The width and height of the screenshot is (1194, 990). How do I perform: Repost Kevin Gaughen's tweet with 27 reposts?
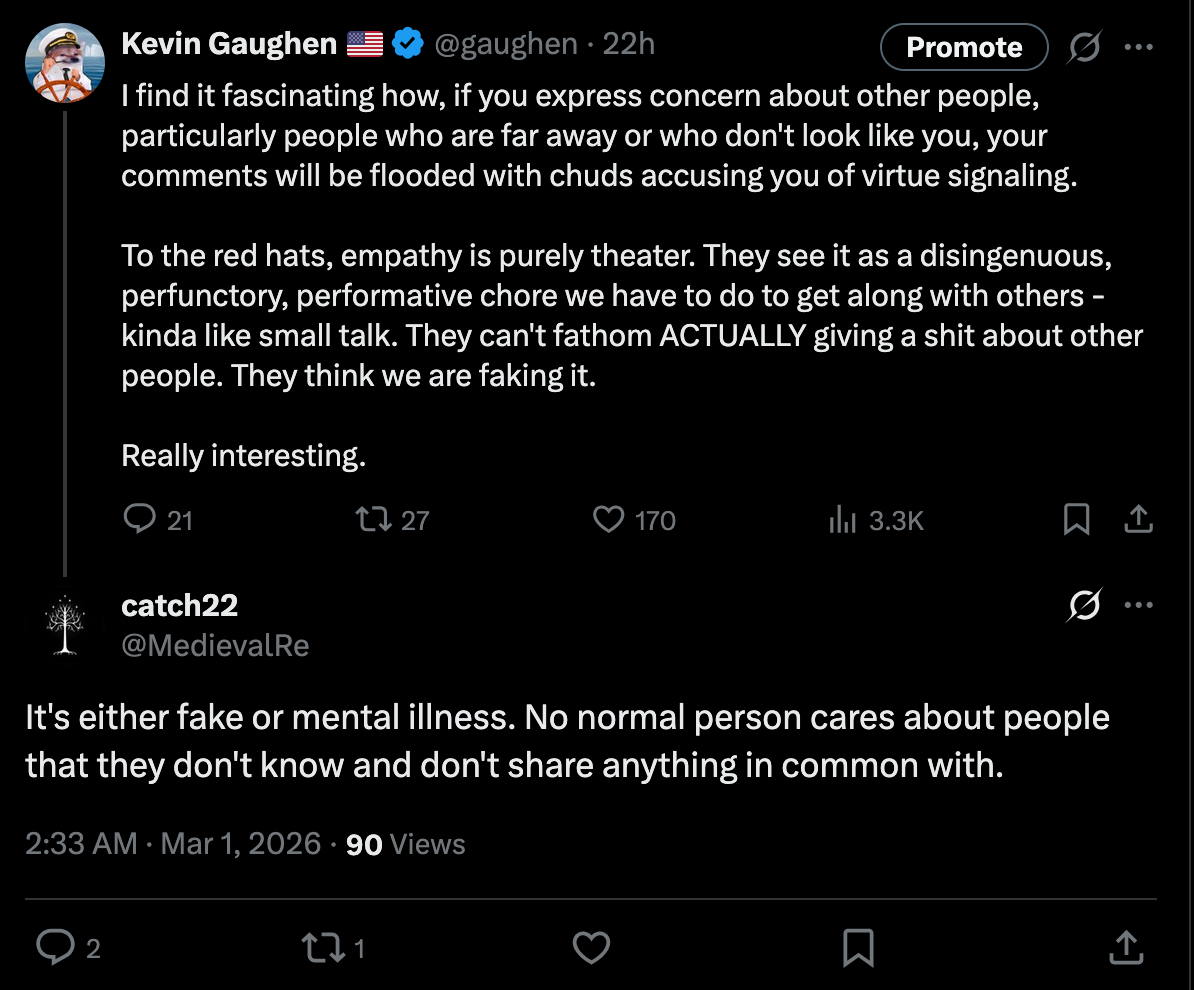(374, 519)
